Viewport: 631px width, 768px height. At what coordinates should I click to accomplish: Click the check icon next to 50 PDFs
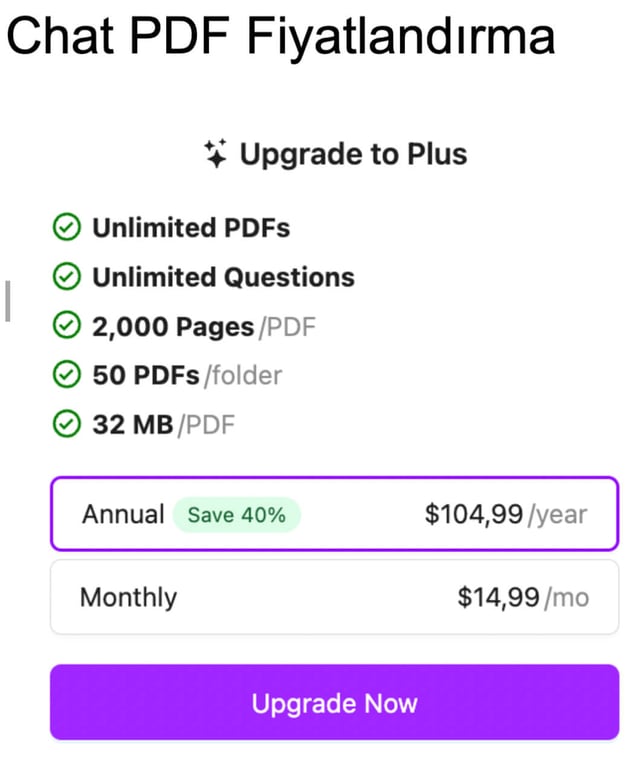[x=66, y=375]
